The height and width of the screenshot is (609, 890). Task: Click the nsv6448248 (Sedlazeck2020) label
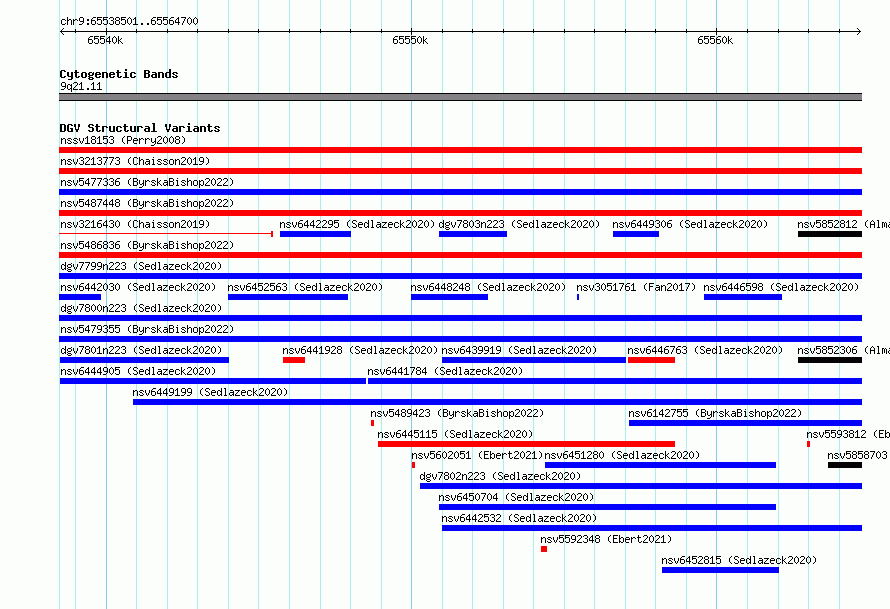[x=488, y=287]
